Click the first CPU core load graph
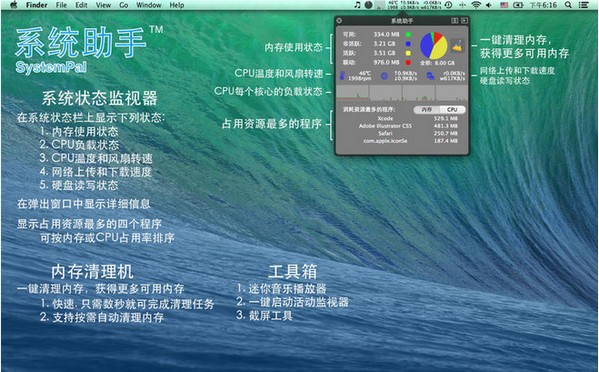The width and height of the screenshot is (599, 372). coord(353,92)
